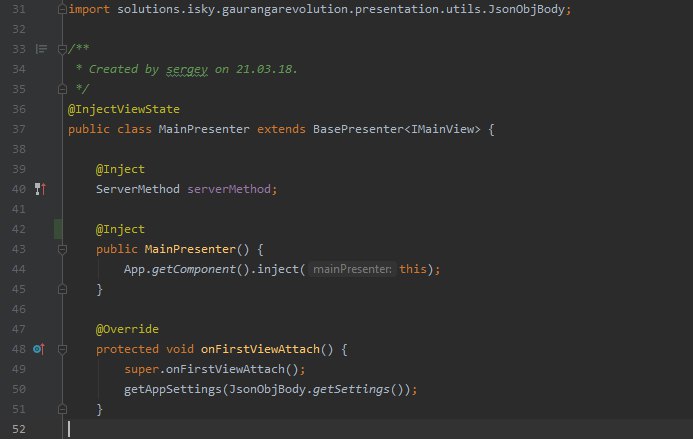This screenshot has height=439, width=693.
Task: Click the overriding method gutter icon on line 48
Action: click(39, 349)
